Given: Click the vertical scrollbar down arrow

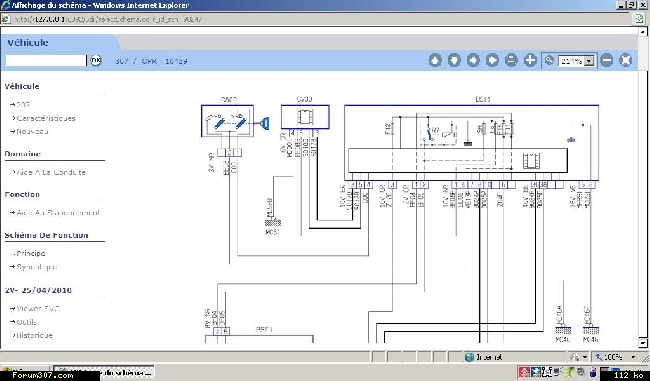Looking at the screenshot, I should [x=643, y=343].
